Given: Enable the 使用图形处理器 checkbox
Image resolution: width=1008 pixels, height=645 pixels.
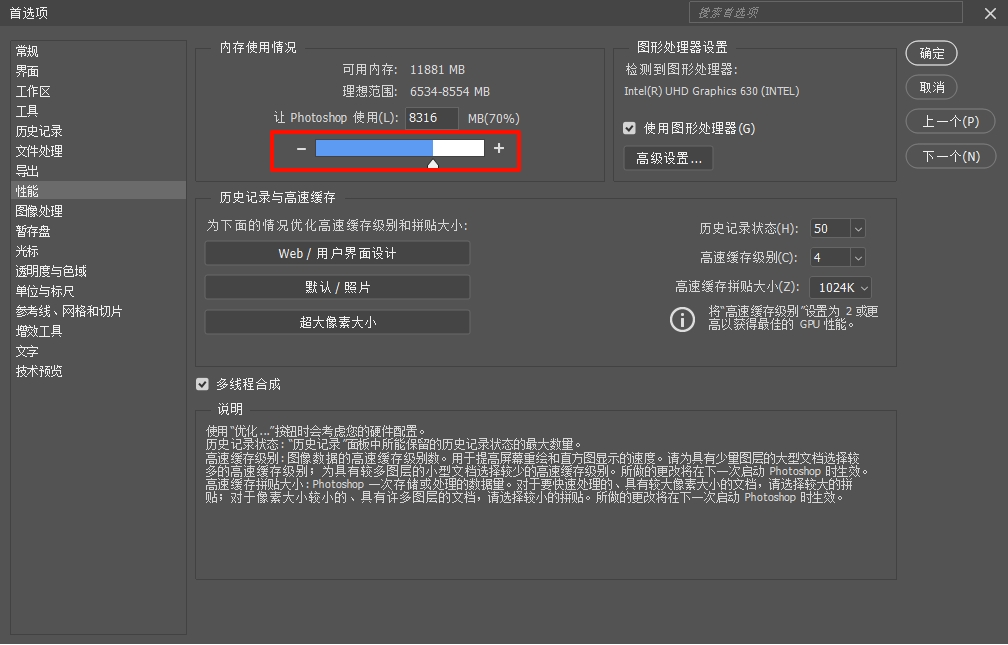Looking at the screenshot, I should 629,128.
